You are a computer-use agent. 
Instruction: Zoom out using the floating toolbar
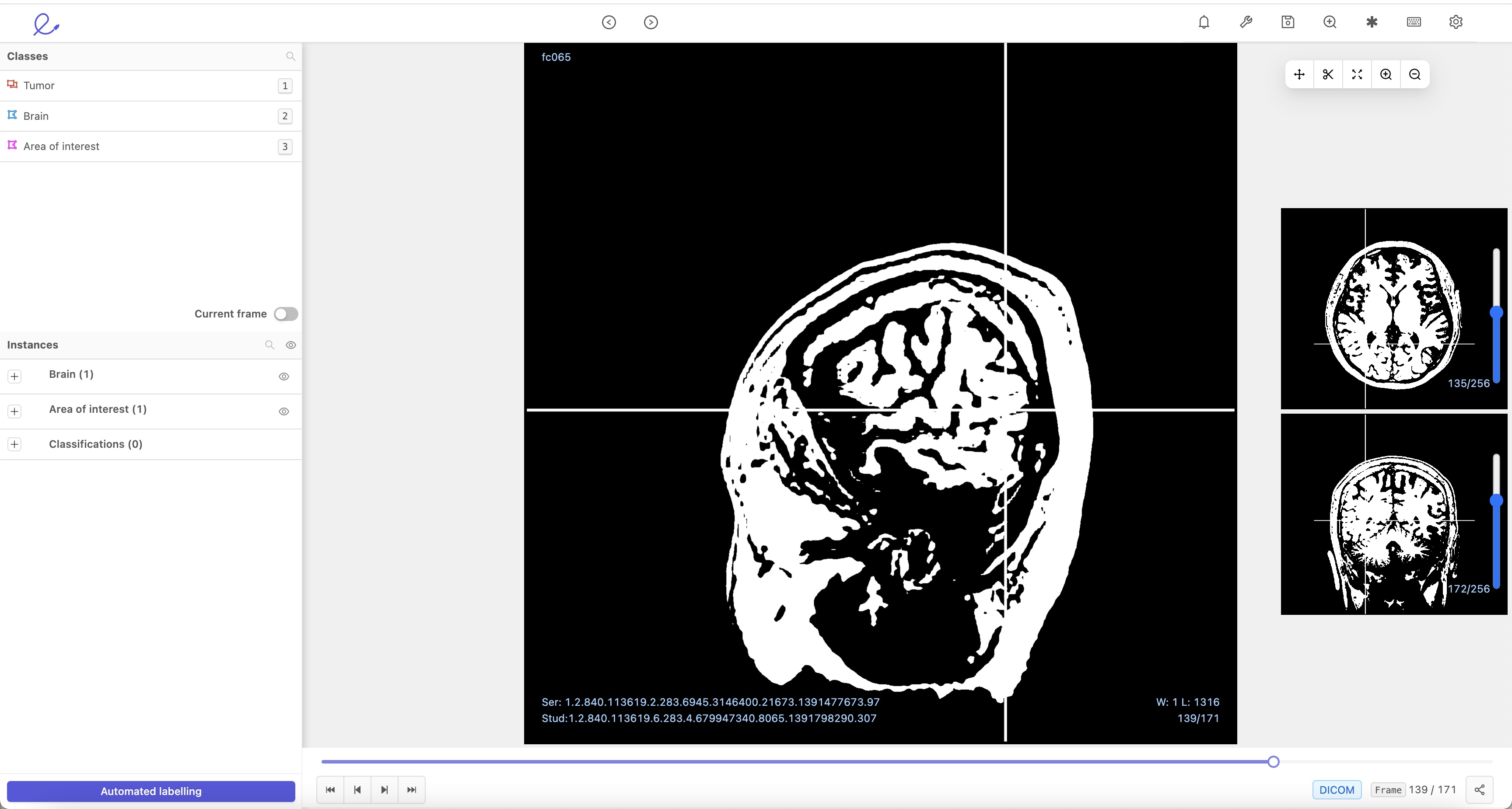pyautogui.click(x=1414, y=74)
